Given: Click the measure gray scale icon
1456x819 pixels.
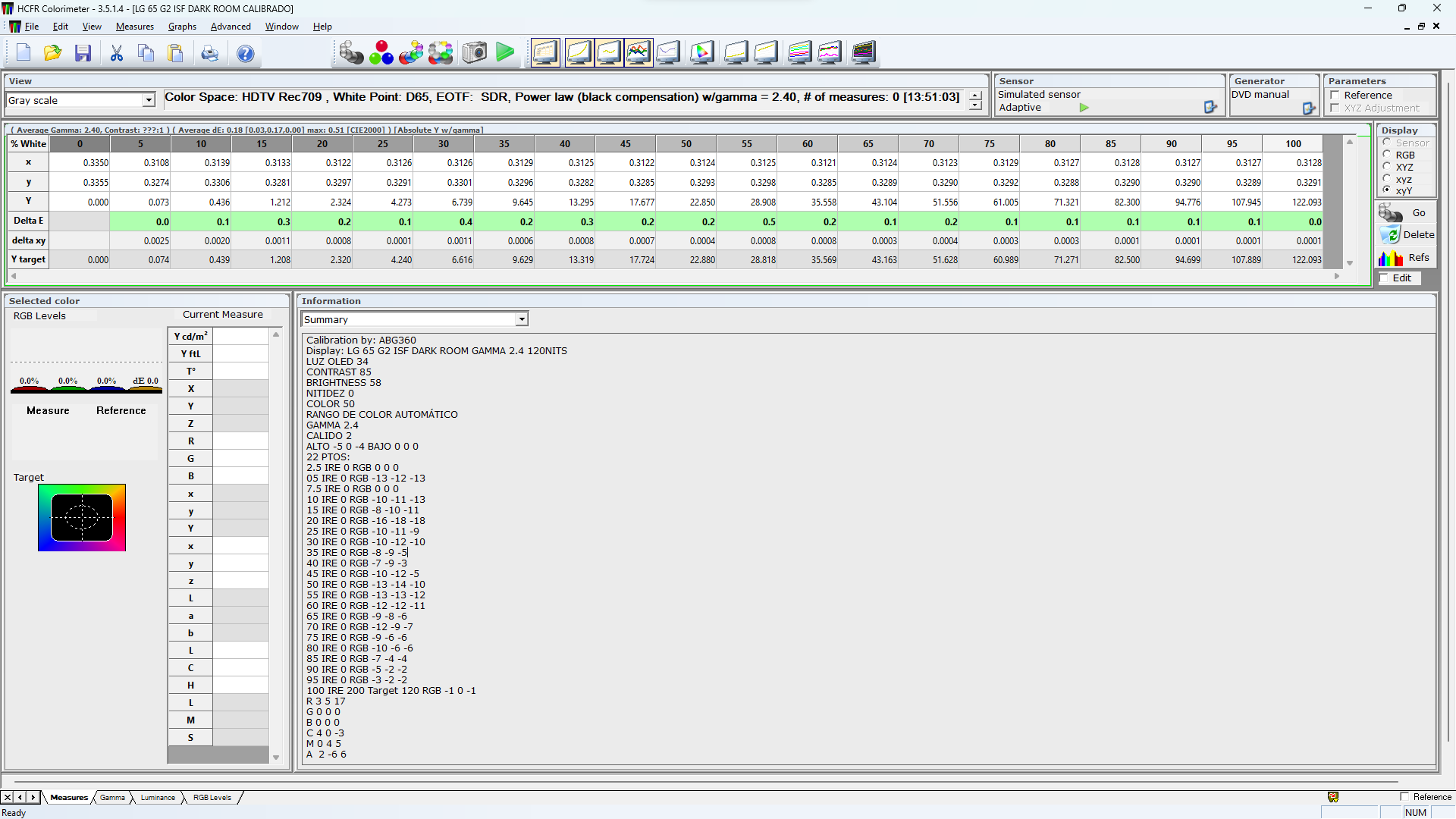Looking at the screenshot, I should pos(350,53).
